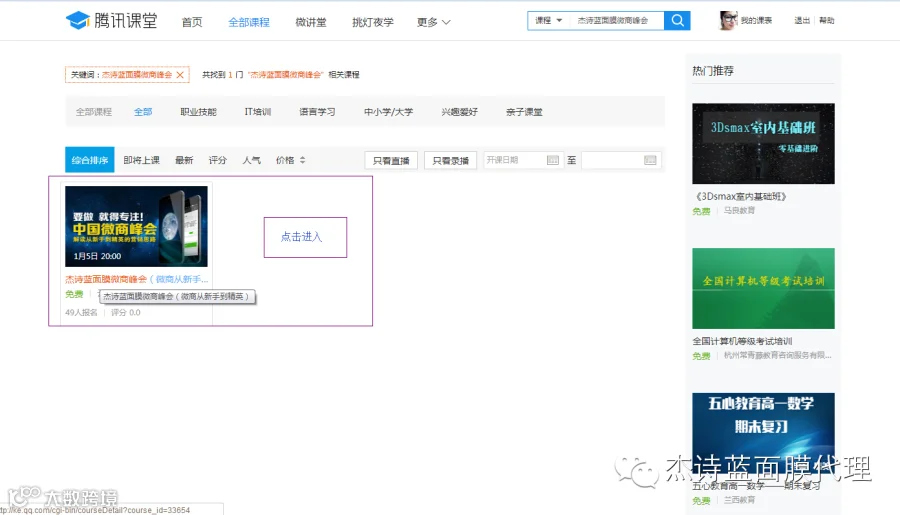Click the Tencent Classroom logo
Screen dimensions: 900x515
coord(111,21)
